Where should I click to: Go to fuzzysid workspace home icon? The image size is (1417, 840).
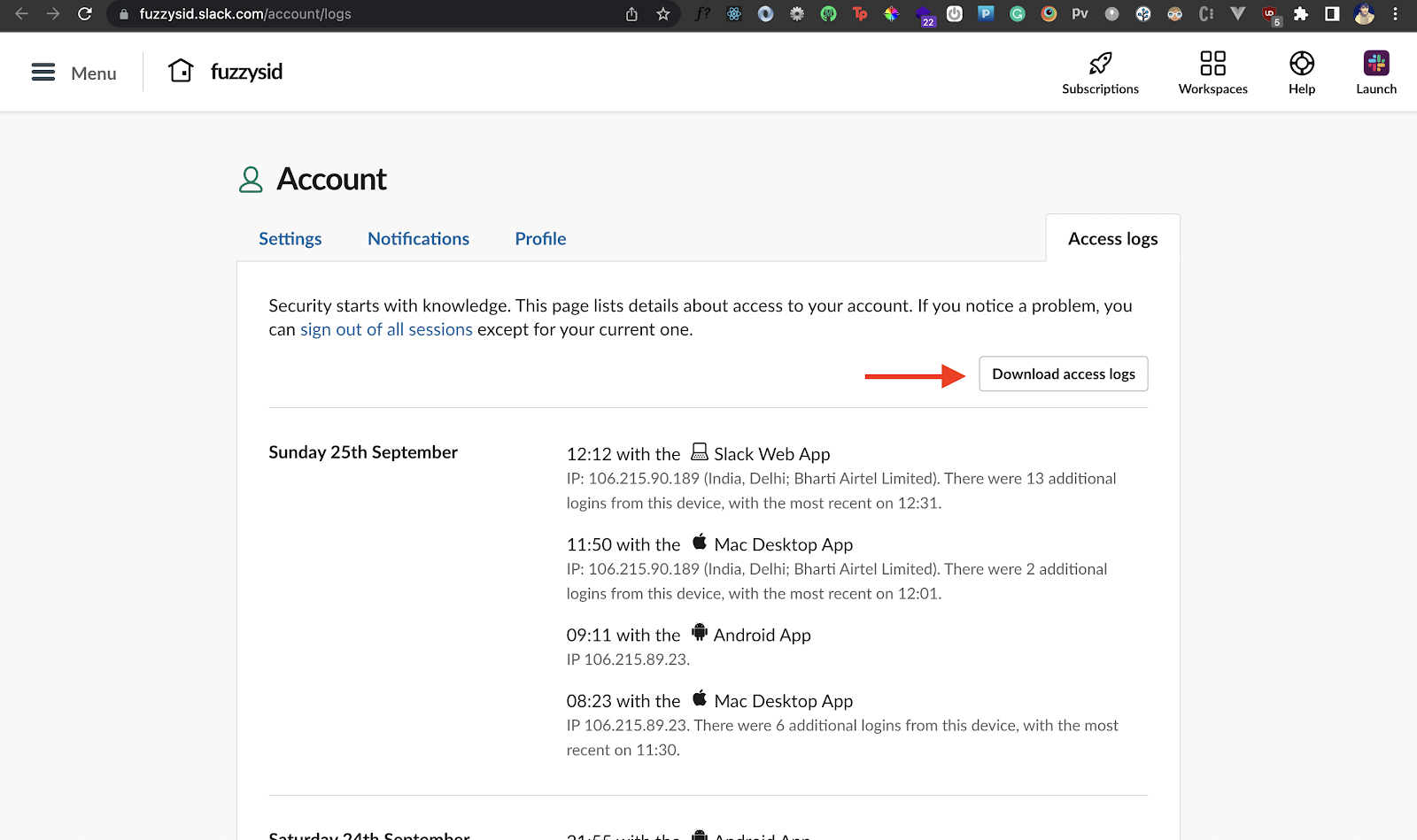181,71
